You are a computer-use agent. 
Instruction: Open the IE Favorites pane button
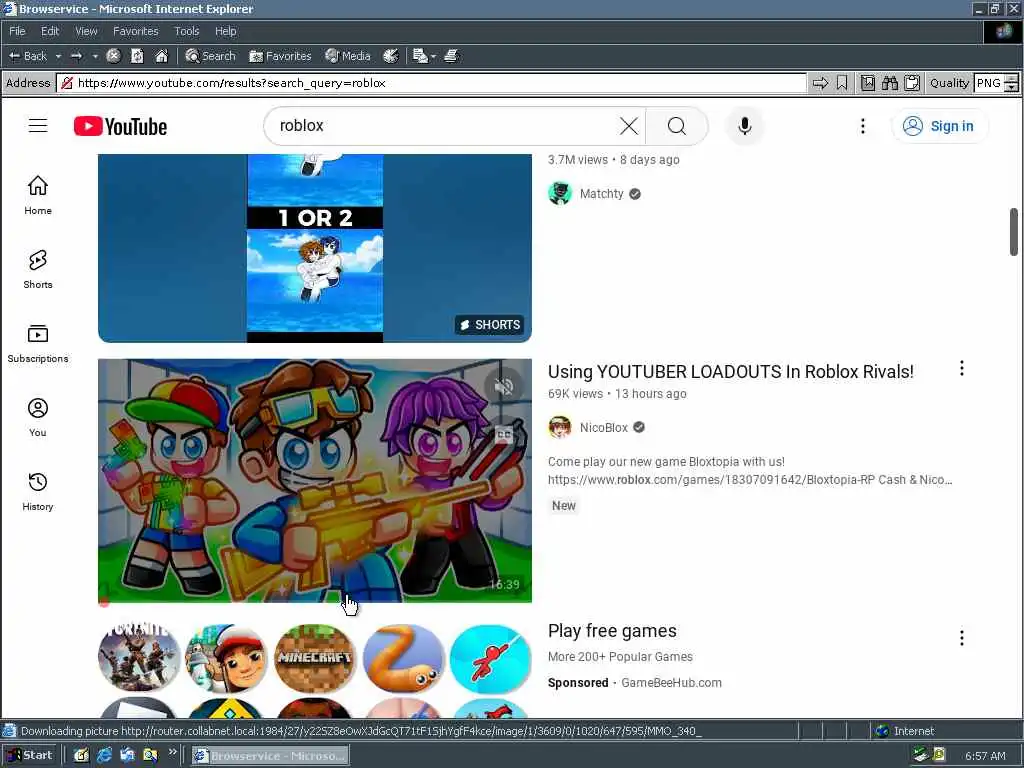pos(280,56)
